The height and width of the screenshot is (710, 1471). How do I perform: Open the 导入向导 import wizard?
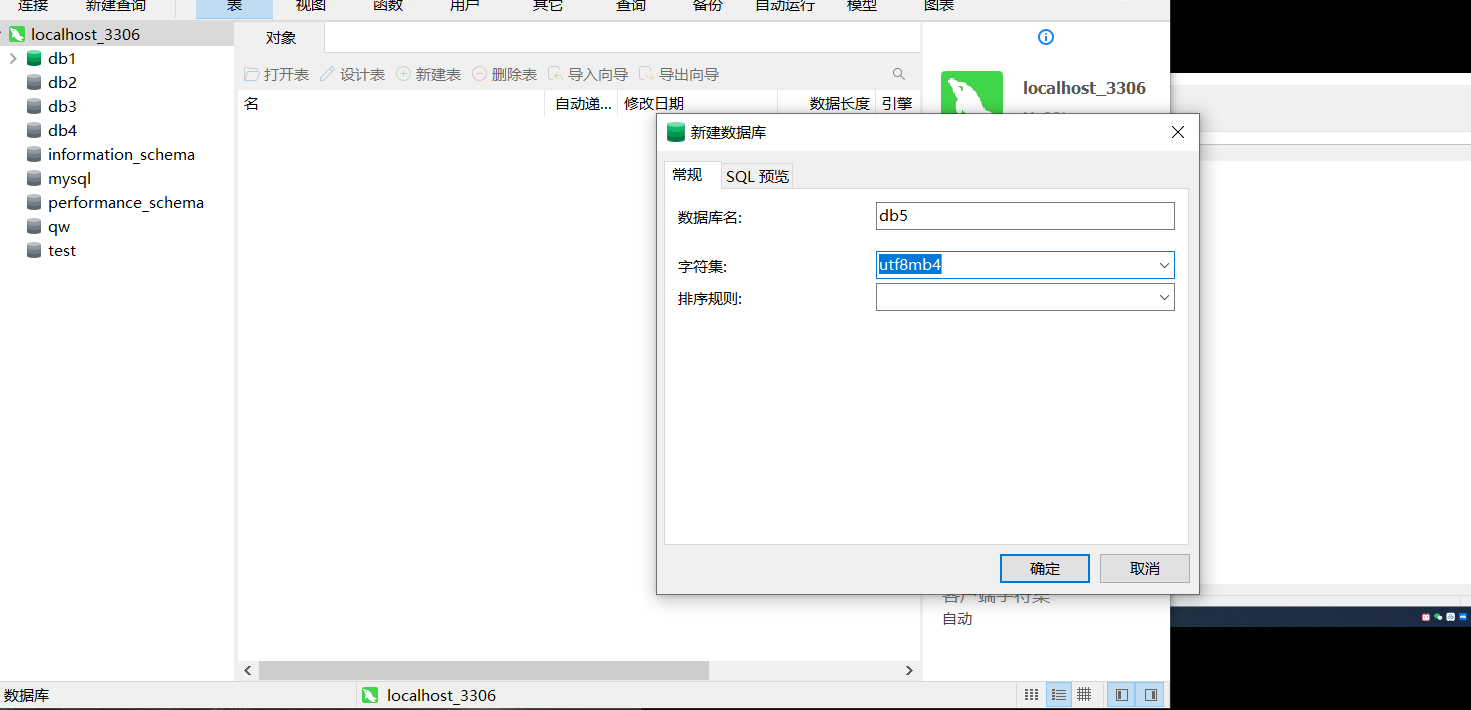(x=587, y=75)
